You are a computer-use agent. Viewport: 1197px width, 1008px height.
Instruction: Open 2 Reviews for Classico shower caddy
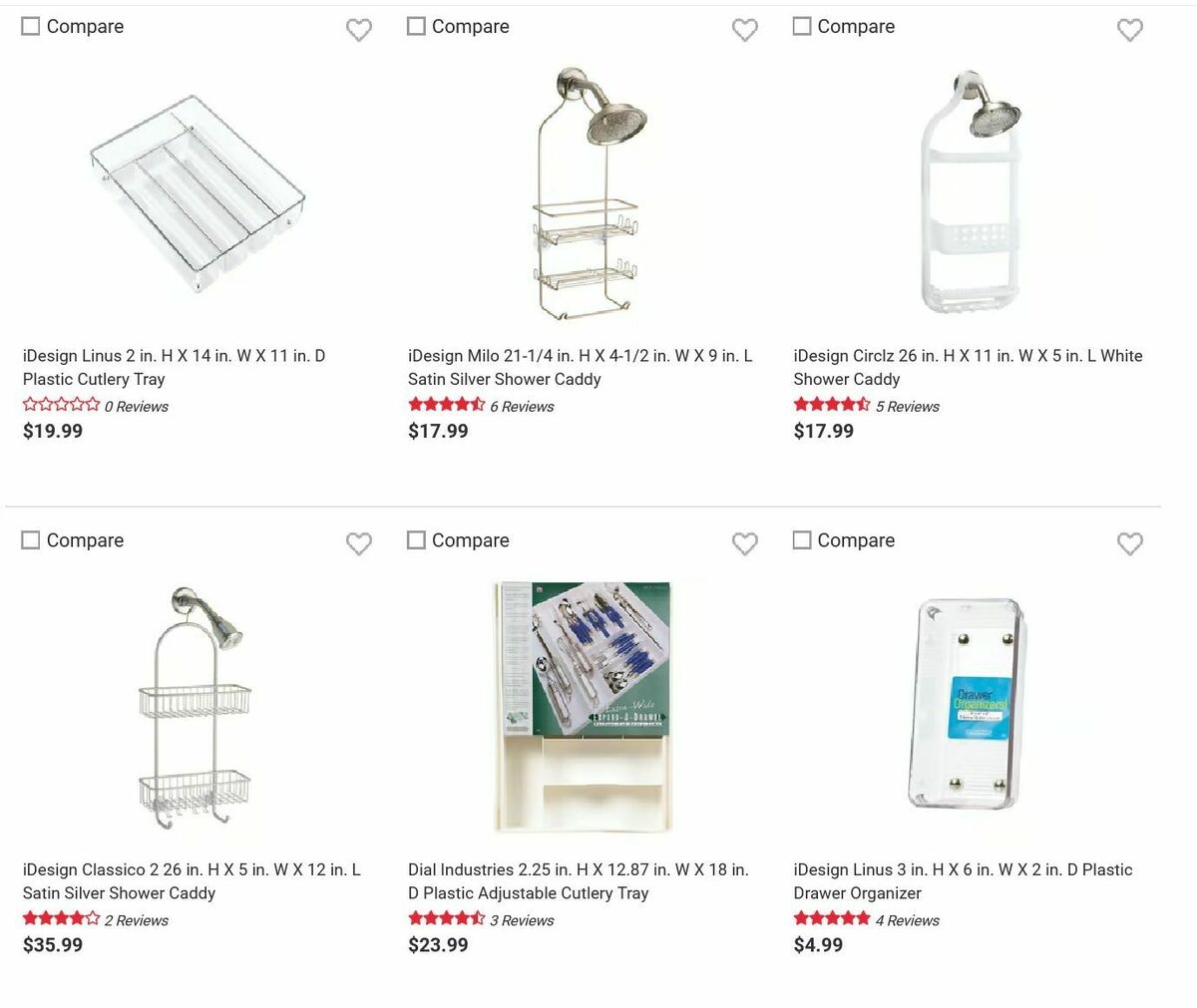[x=136, y=920]
